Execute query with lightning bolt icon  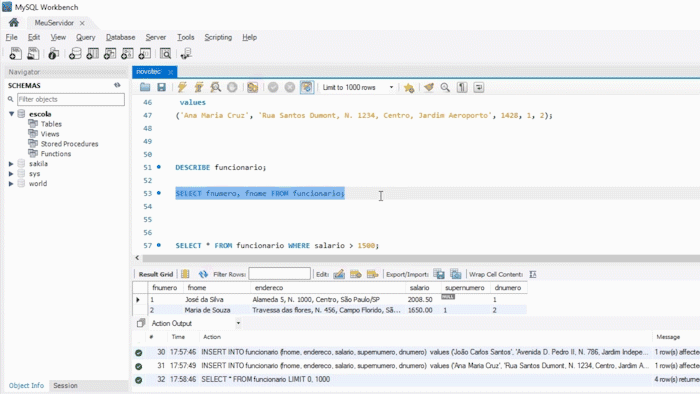pyautogui.click(x=182, y=87)
